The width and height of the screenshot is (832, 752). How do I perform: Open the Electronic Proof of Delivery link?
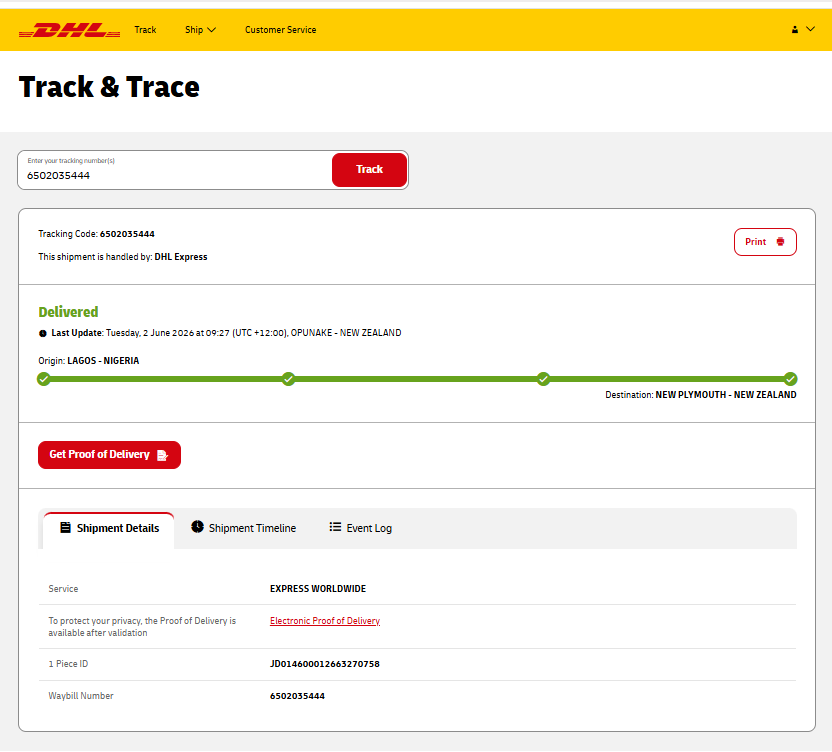point(325,621)
